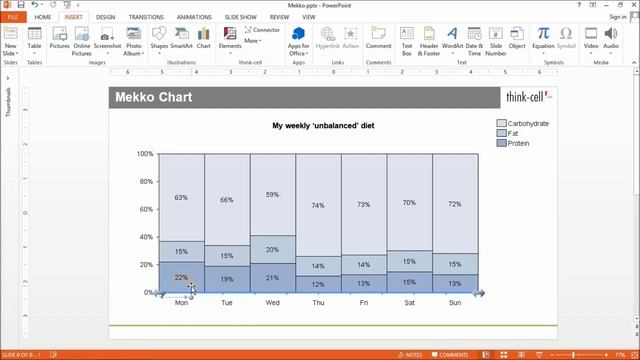Insert an Object
Screen dimensions: 640x360
pyautogui.click(x=517, y=38)
